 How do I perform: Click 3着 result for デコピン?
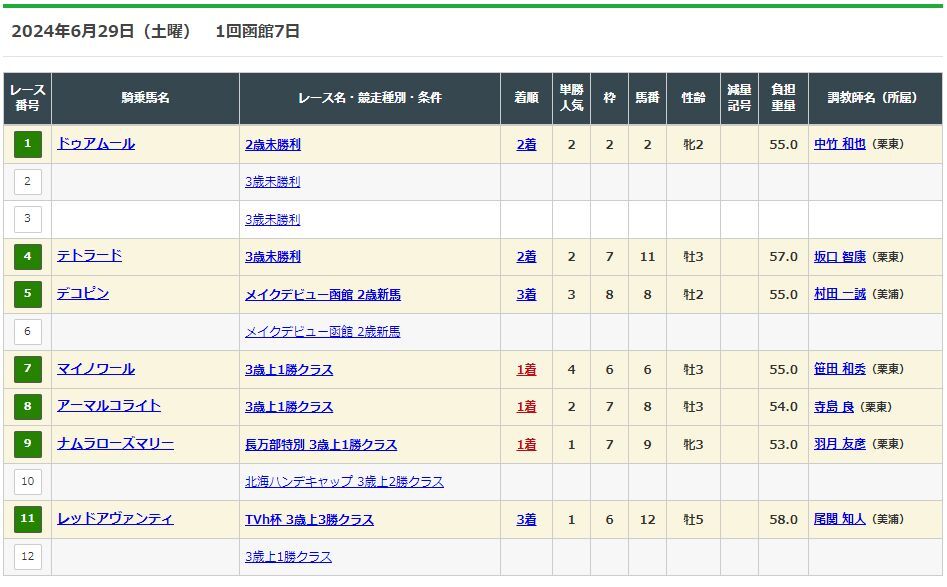[x=527, y=295]
